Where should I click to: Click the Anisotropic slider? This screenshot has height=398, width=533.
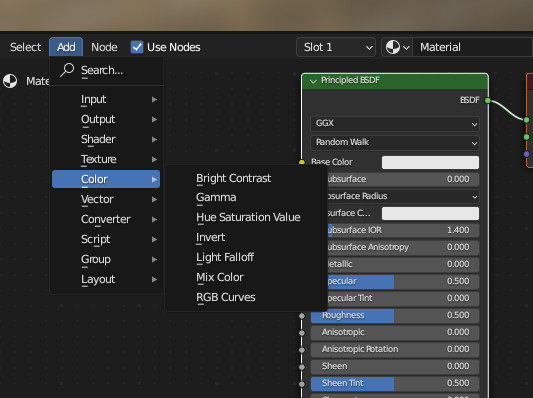[395, 332]
